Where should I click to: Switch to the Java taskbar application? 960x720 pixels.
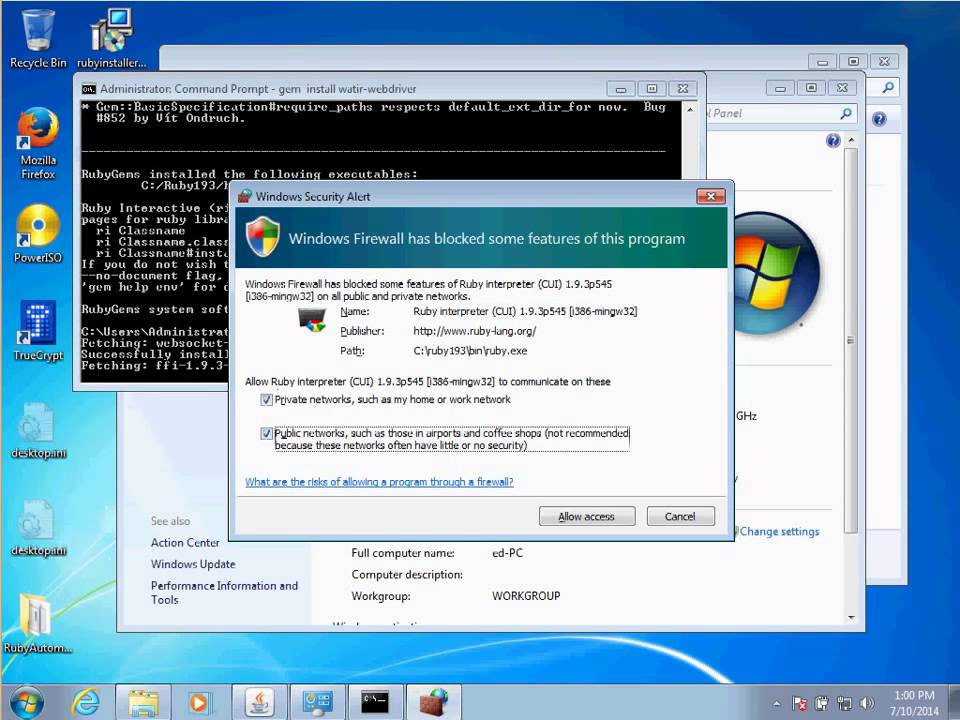click(x=259, y=702)
